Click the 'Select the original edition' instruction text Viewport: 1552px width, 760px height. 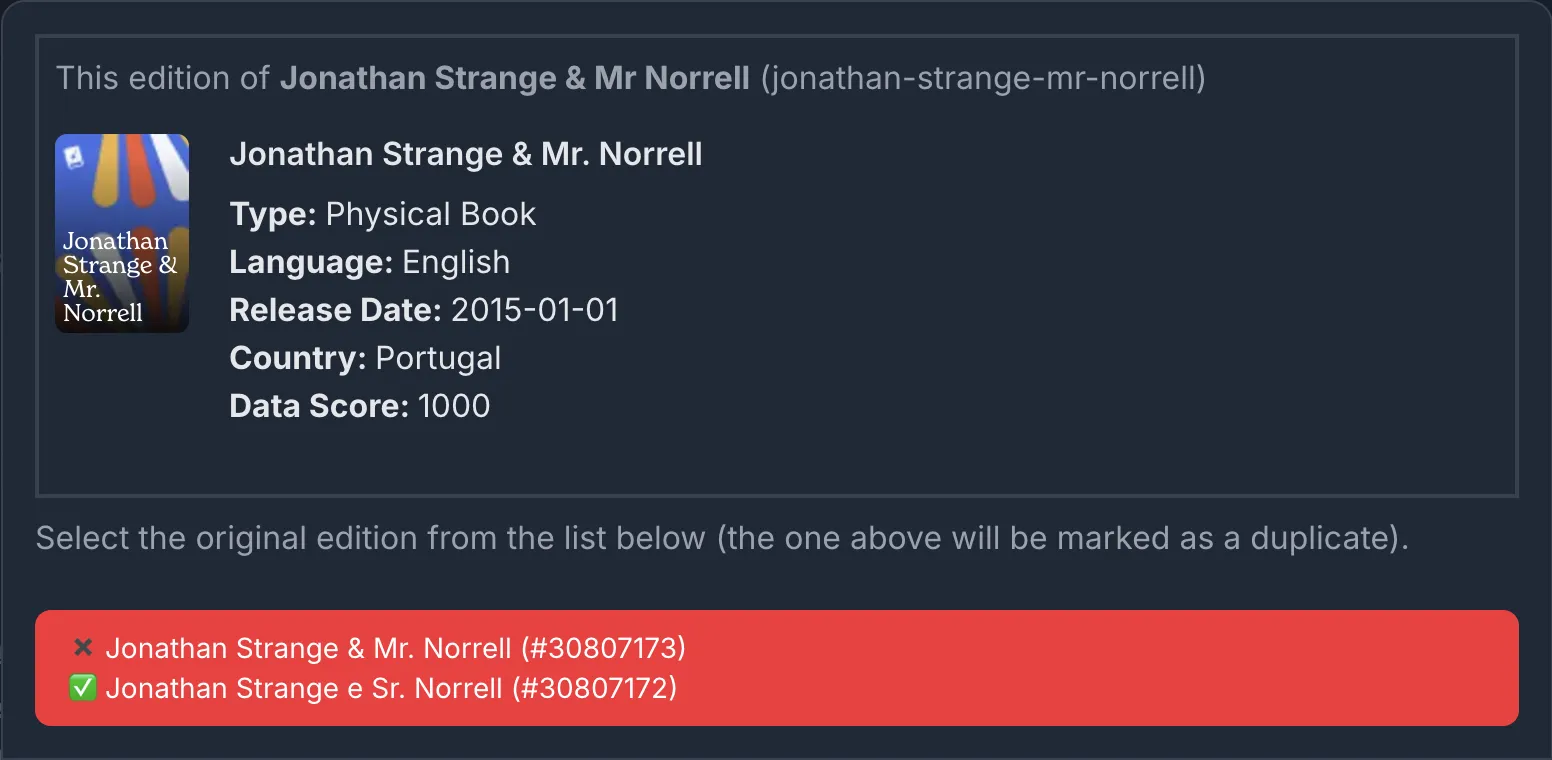722,538
